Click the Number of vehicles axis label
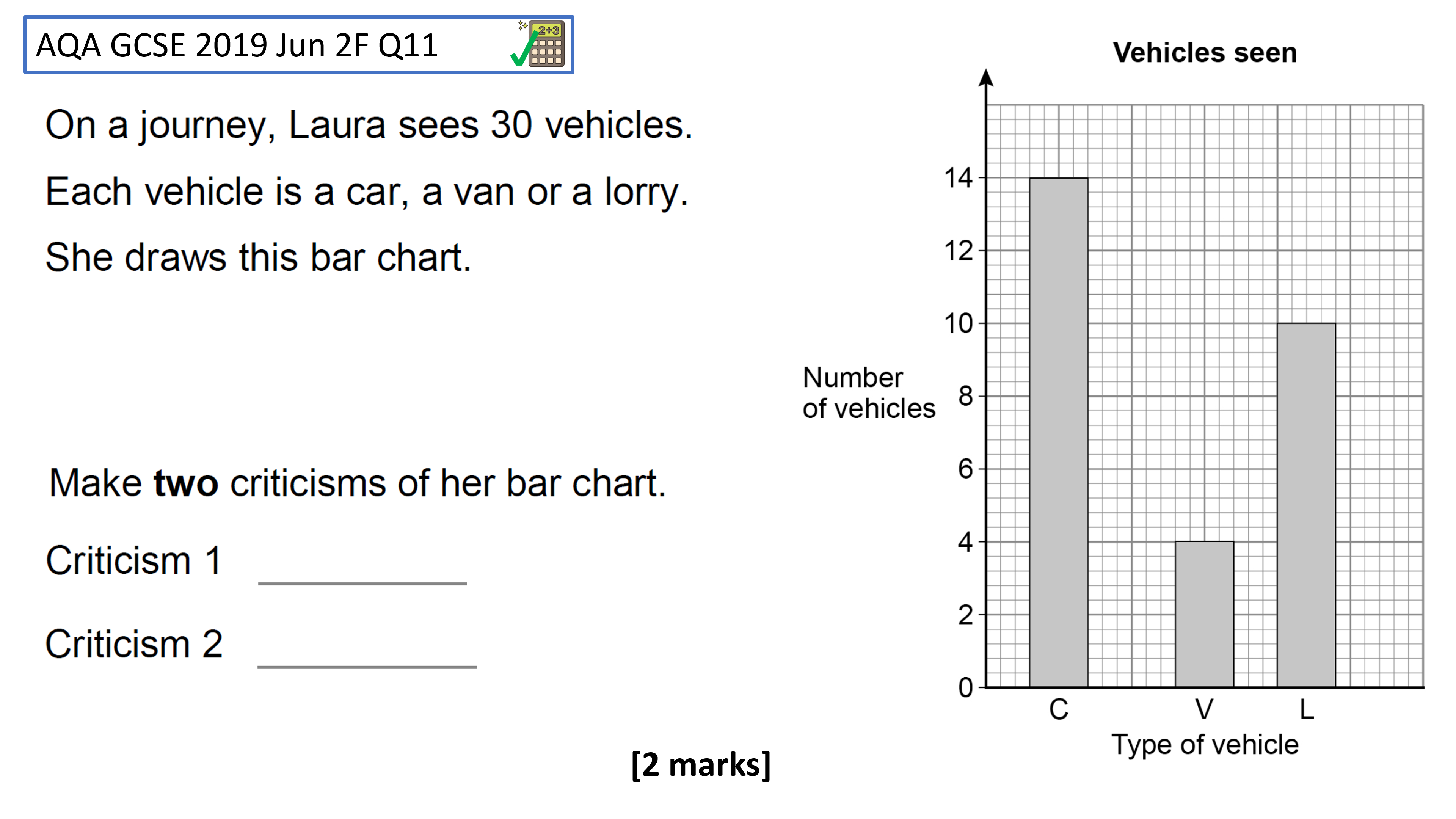This screenshot has width=1456, height=819. (869, 393)
